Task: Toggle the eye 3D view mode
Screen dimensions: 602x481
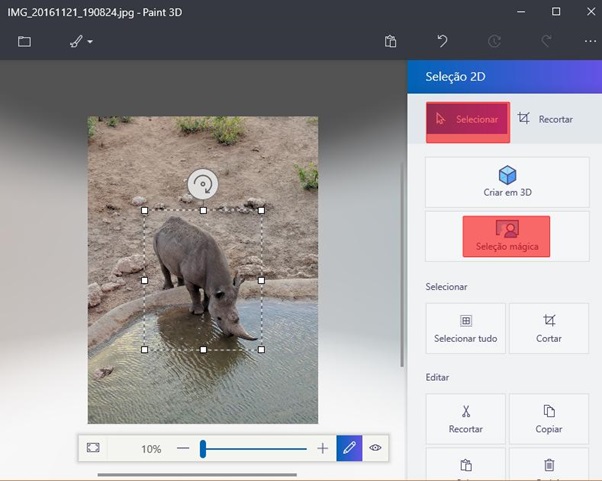Action: [375, 448]
